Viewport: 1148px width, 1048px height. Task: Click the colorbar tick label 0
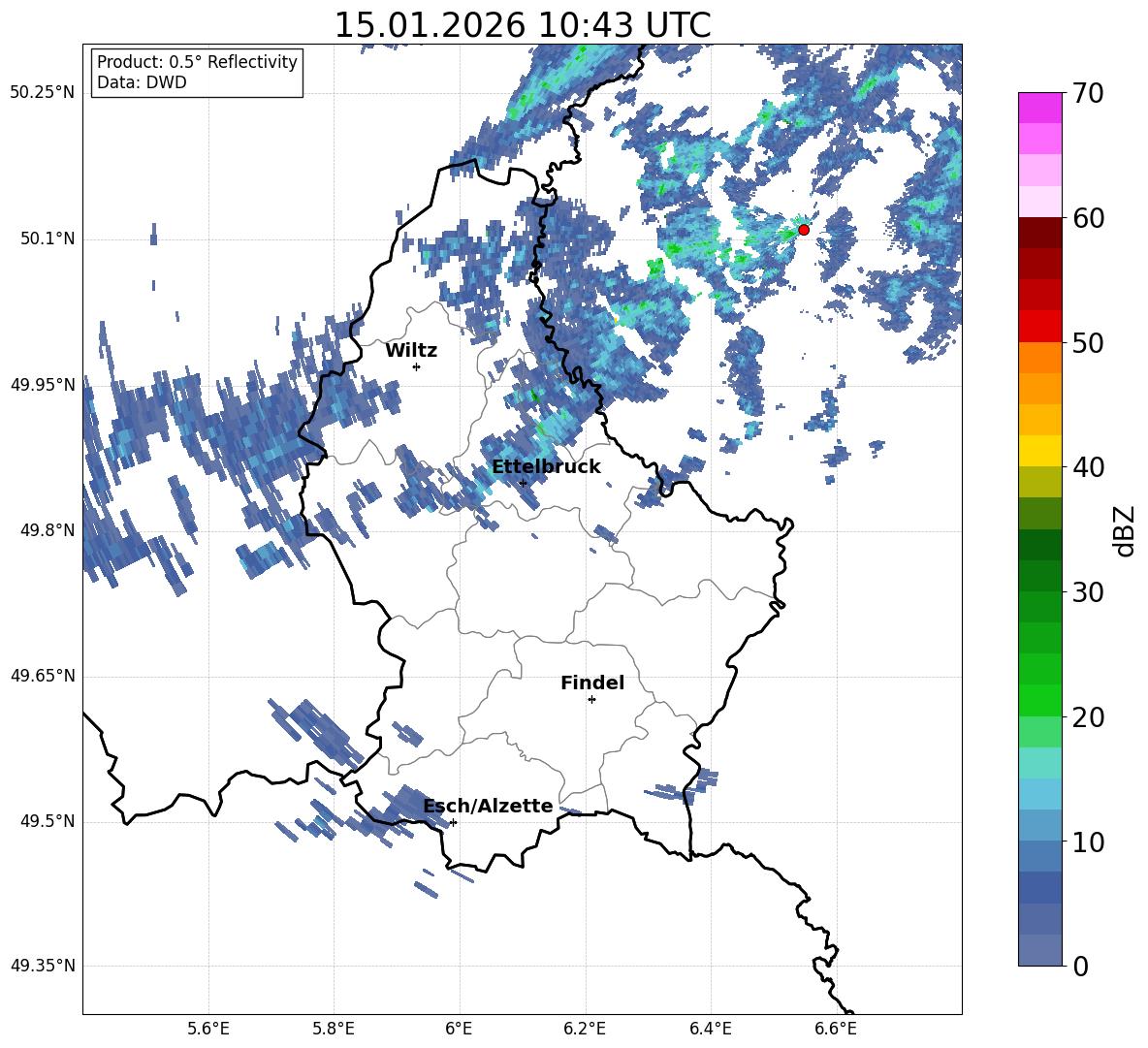tap(1080, 966)
